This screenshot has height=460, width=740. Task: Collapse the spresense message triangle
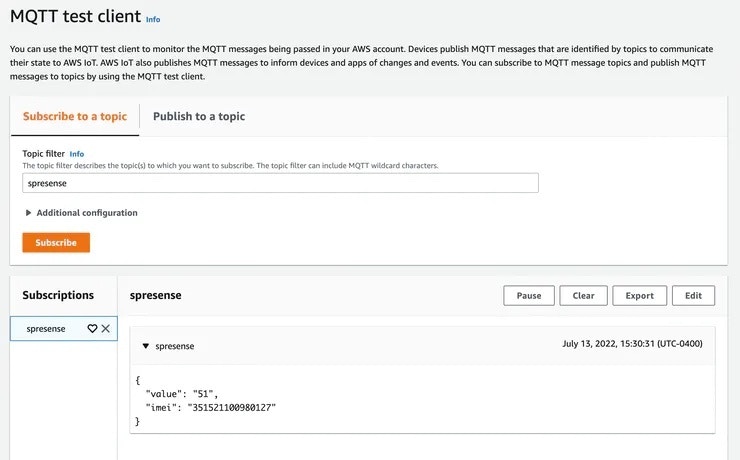[x=145, y=346]
